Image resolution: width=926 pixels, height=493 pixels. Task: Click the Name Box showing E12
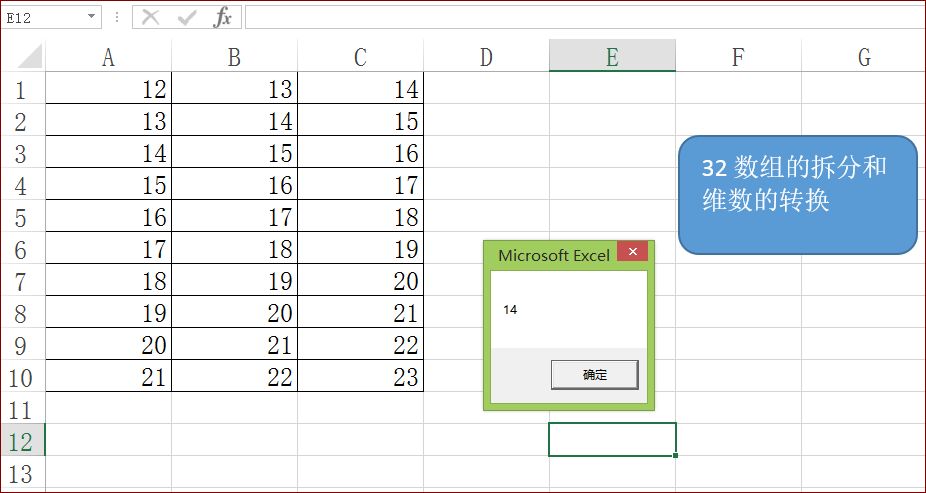(51, 17)
